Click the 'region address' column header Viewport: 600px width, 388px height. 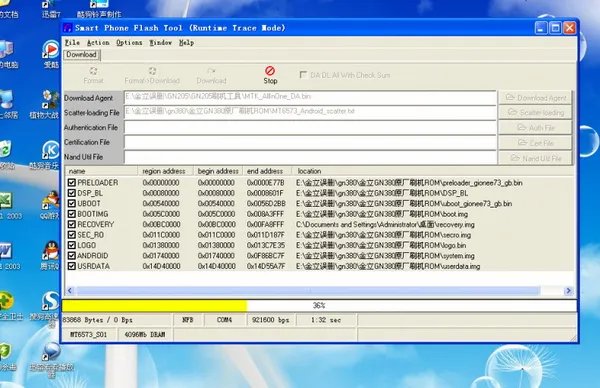pos(165,171)
